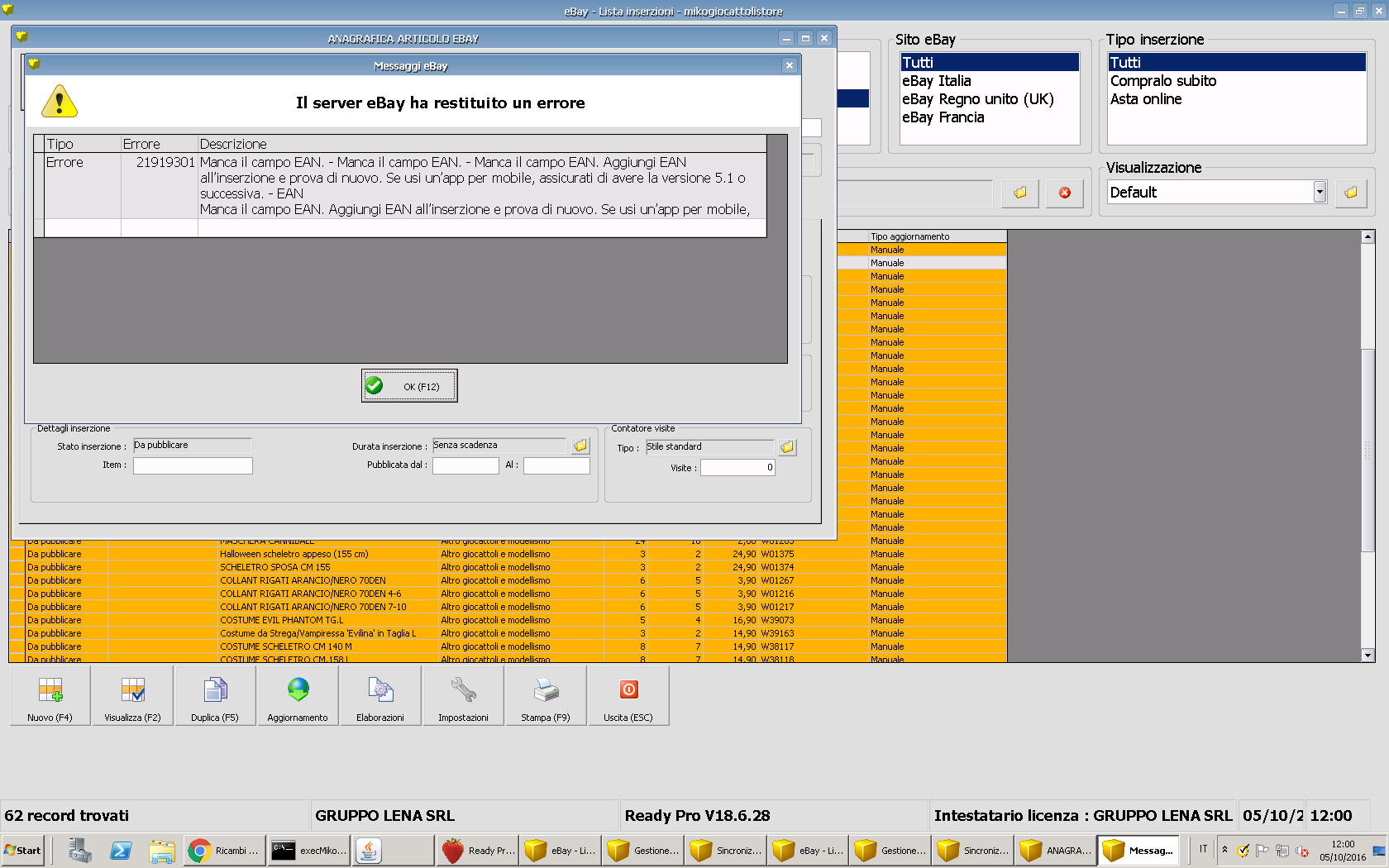The height and width of the screenshot is (868, 1389).
Task: Open Durata inserzione lookup folder icon
Action: click(580, 446)
